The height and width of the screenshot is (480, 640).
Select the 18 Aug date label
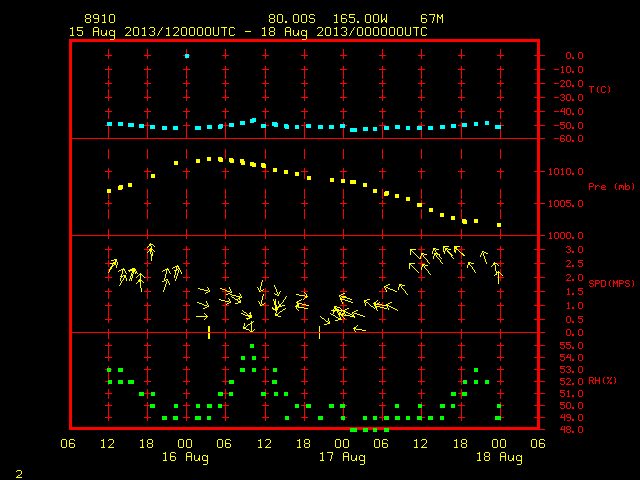tap(499, 457)
